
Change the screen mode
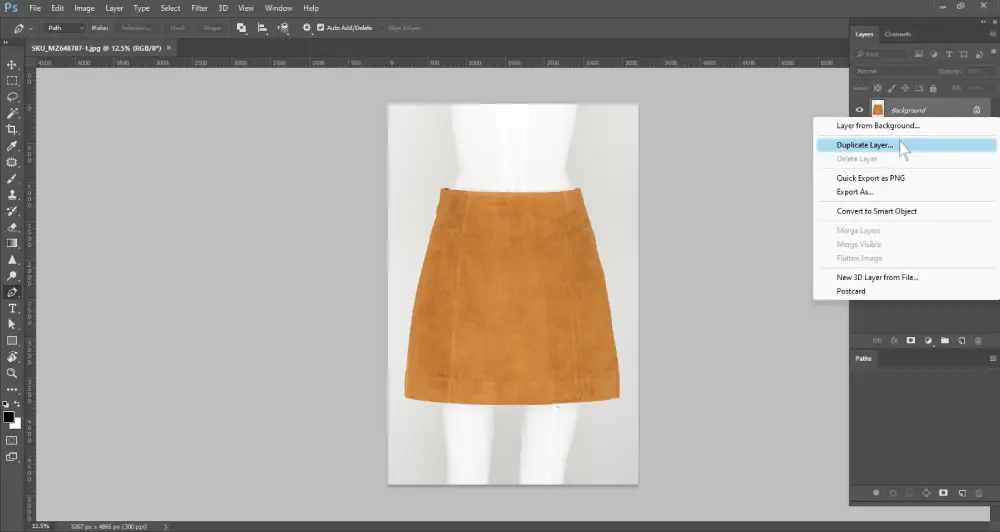[x=11, y=457]
